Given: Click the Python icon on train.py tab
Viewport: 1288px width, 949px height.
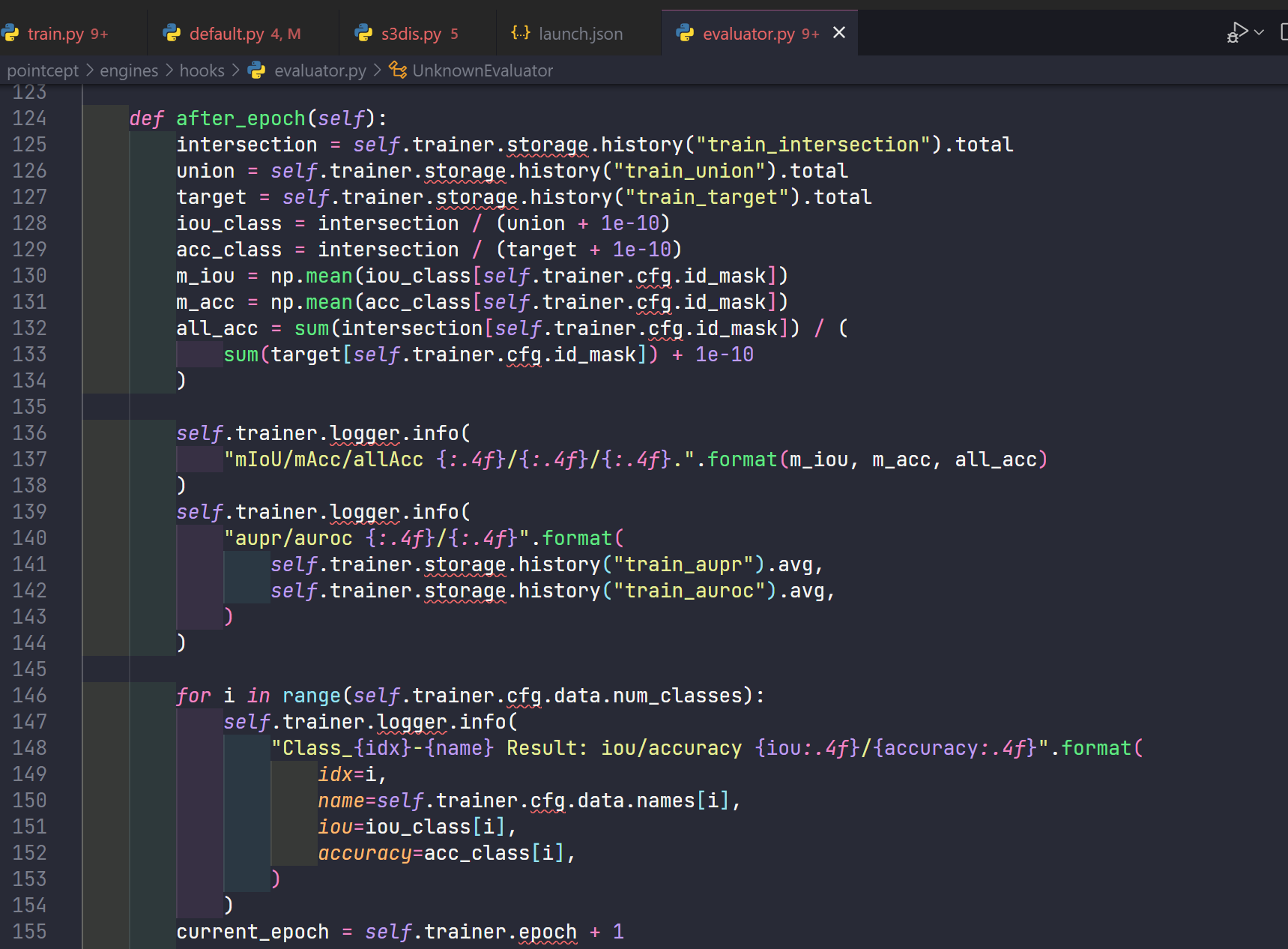Looking at the screenshot, I should (x=10, y=33).
